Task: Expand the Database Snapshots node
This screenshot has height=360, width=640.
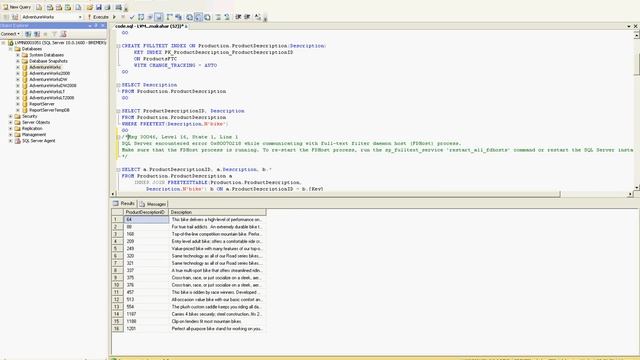Action: pyautogui.click(x=18, y=61)
